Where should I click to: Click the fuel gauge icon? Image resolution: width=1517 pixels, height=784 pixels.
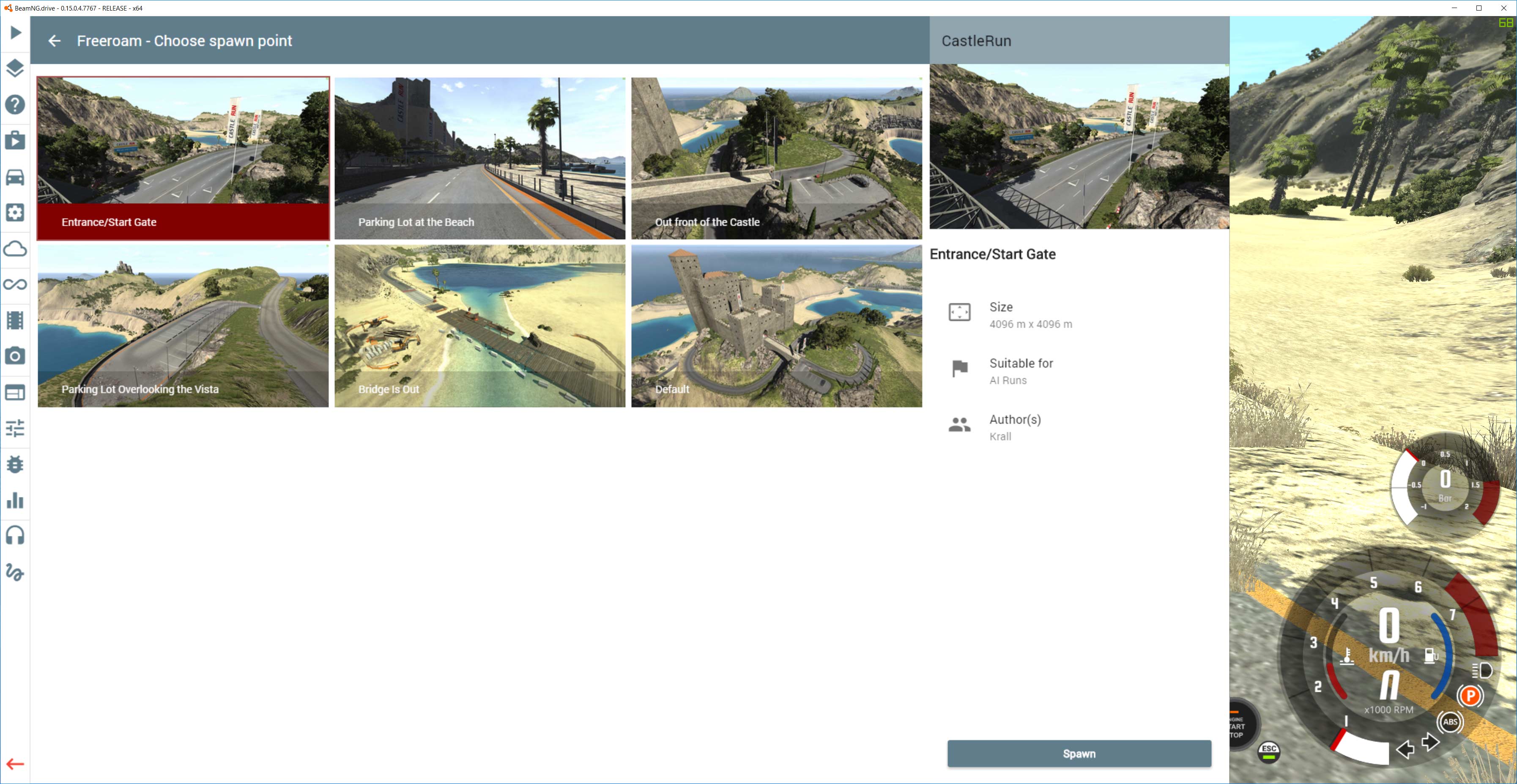point(1430,655)
